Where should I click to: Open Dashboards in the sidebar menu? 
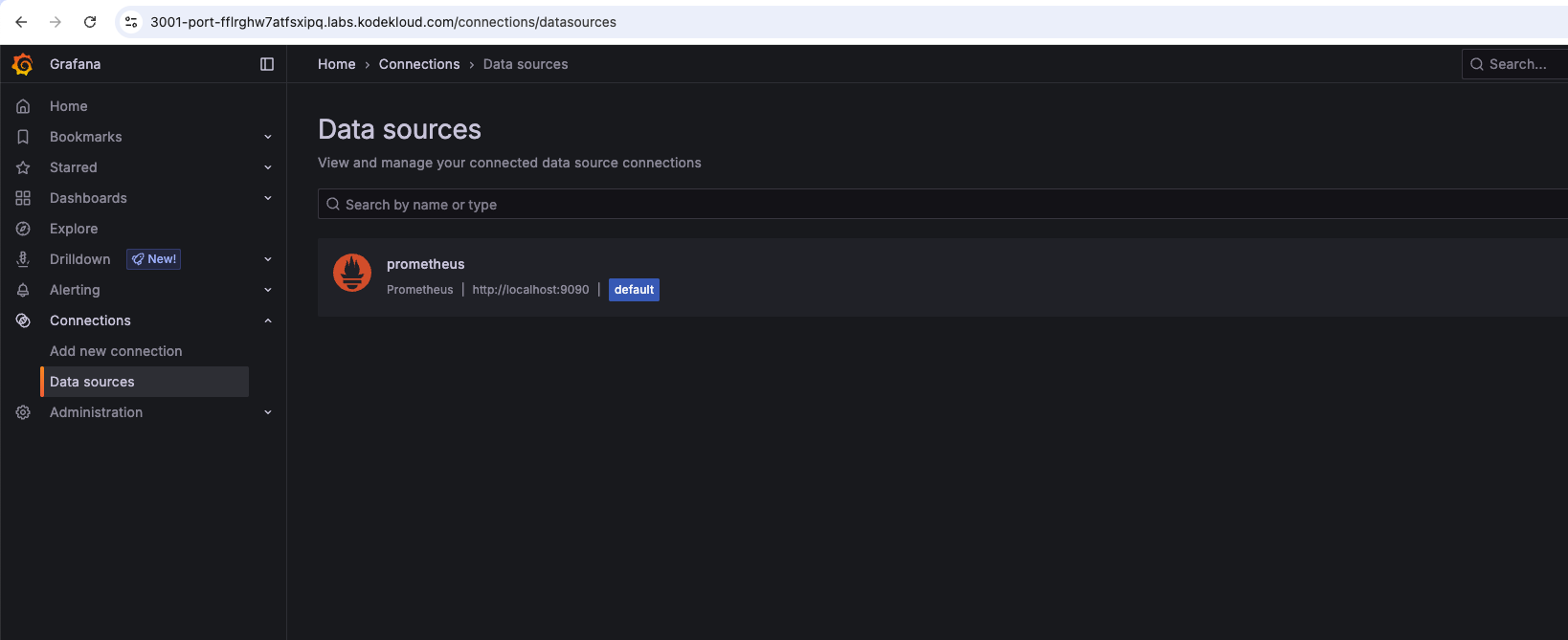tap(88, 198)
